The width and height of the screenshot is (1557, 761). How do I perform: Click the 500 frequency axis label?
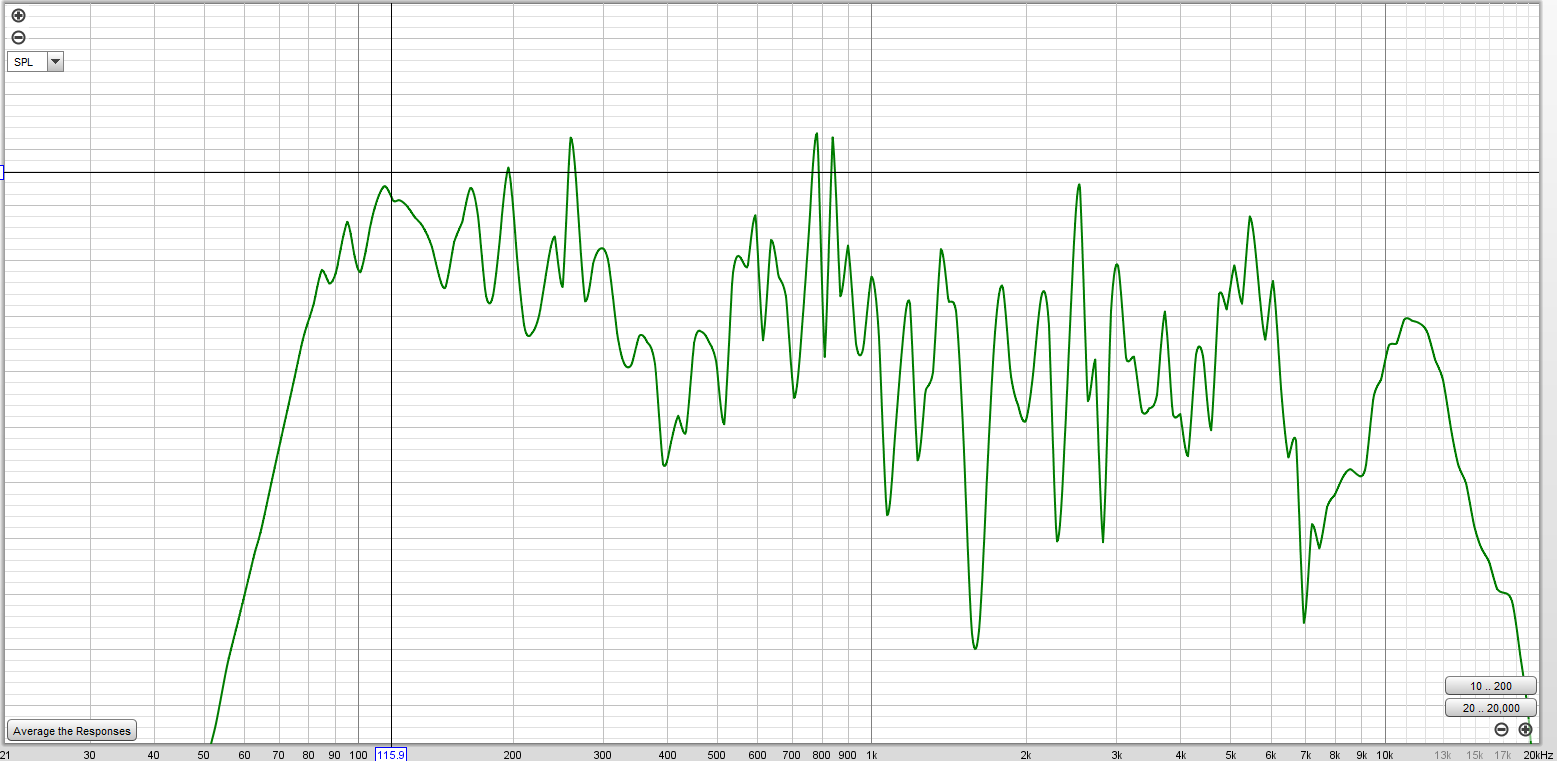(716, 754)
